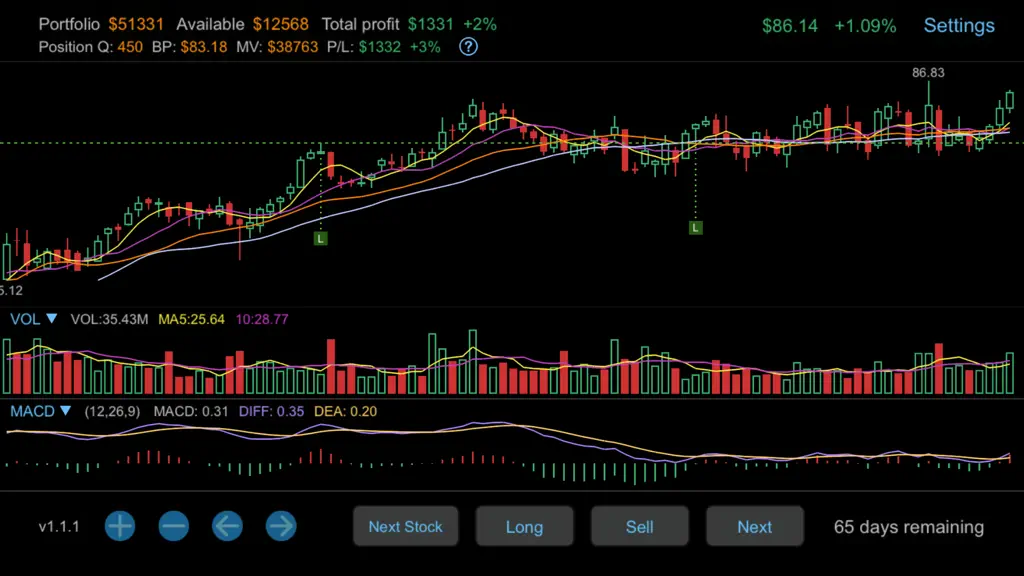1024x576 pixels.
Task: Open the position help question mark icon
Action: click(x=468, y=47)
